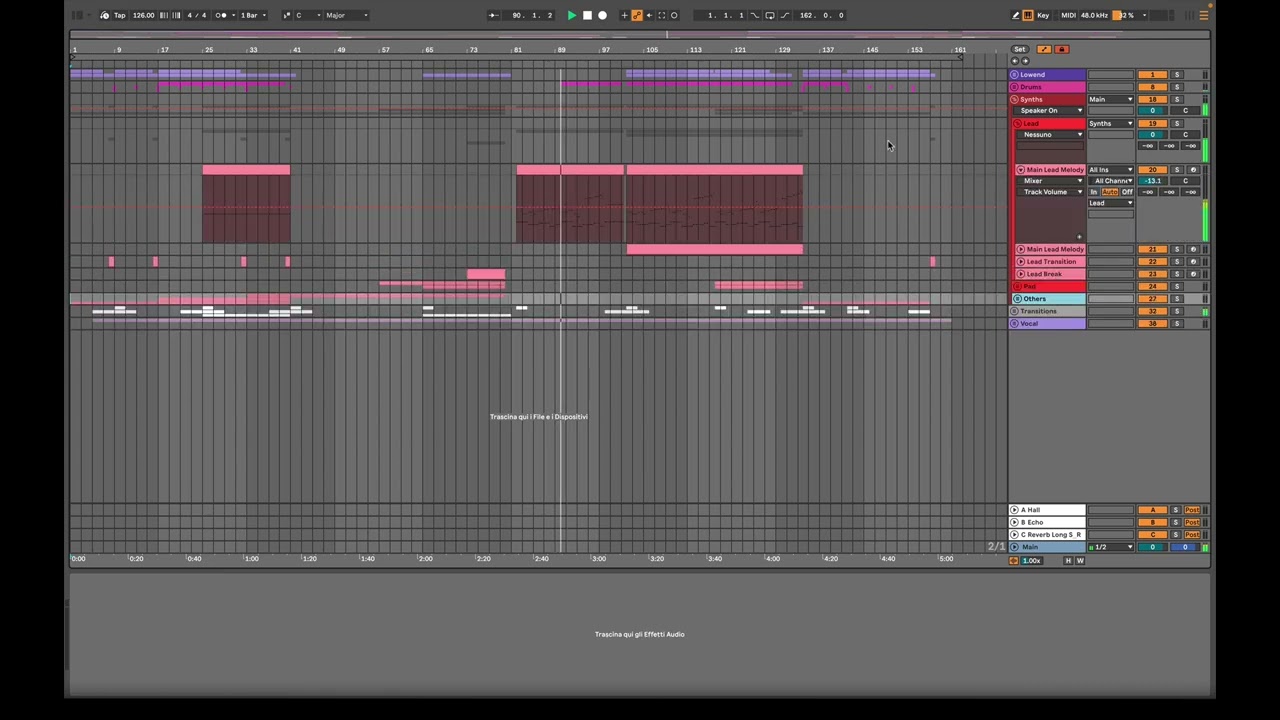Open the Synths output routing dropdown
The width and height of the screenshot is (1280, 720).
point(1111,124)
